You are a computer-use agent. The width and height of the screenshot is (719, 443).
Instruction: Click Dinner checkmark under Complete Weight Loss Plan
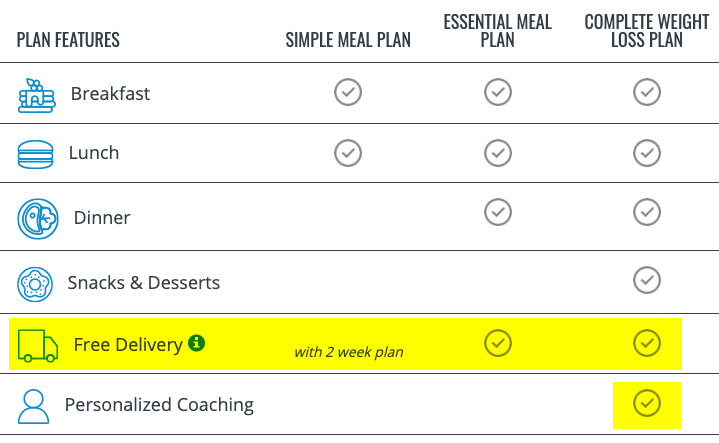(647, 212)
